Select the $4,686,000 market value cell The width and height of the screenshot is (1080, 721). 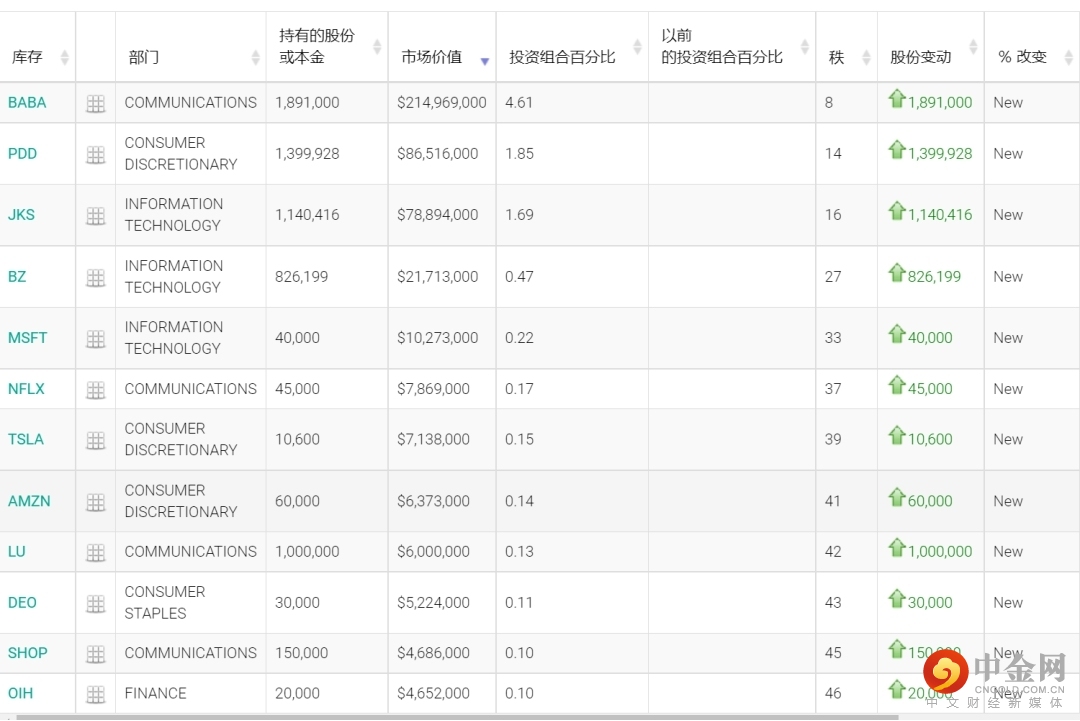pyautogui.click(x=442, y=653)
